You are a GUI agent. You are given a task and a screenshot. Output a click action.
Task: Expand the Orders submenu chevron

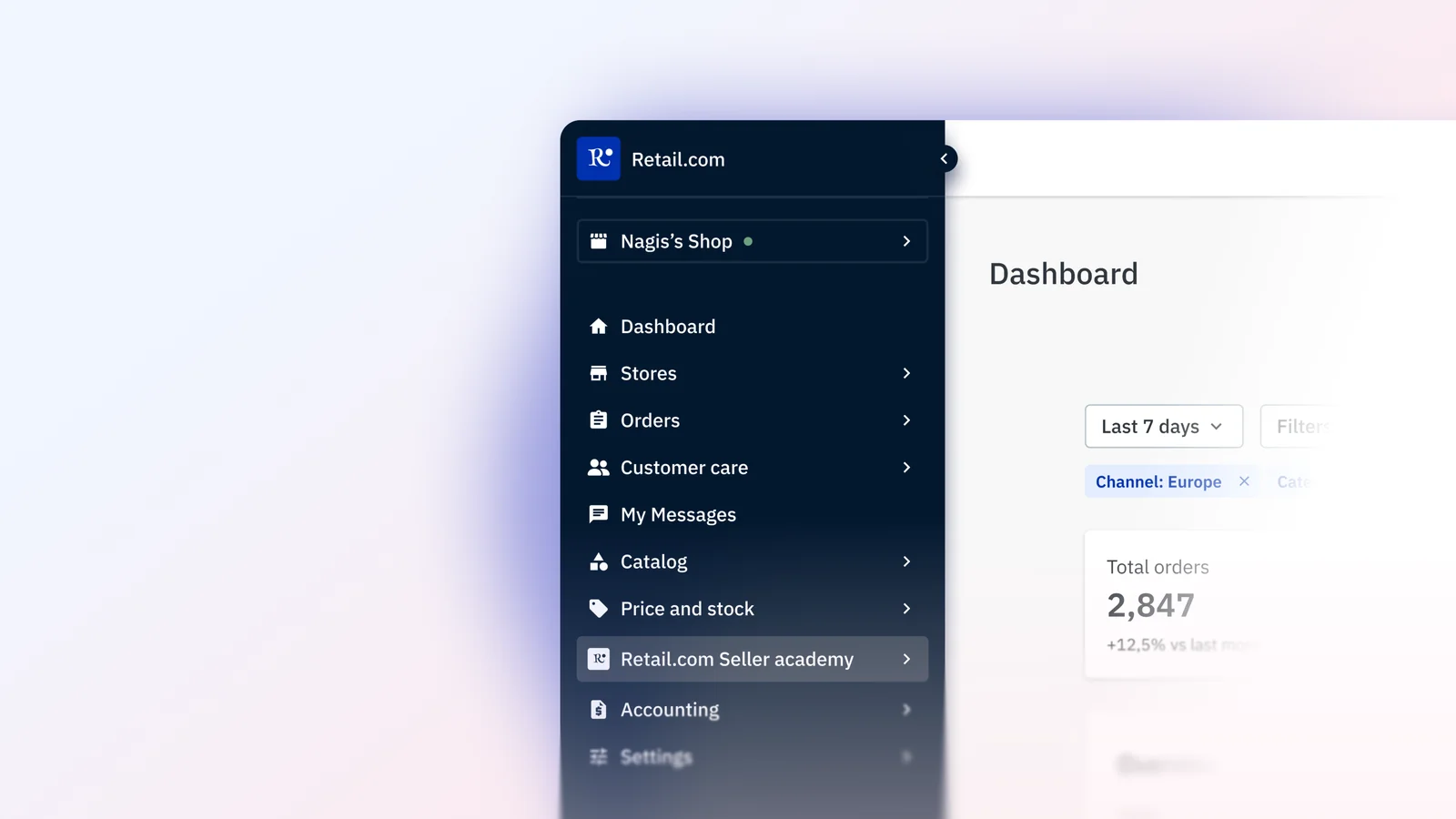click(x=906, y=420)
